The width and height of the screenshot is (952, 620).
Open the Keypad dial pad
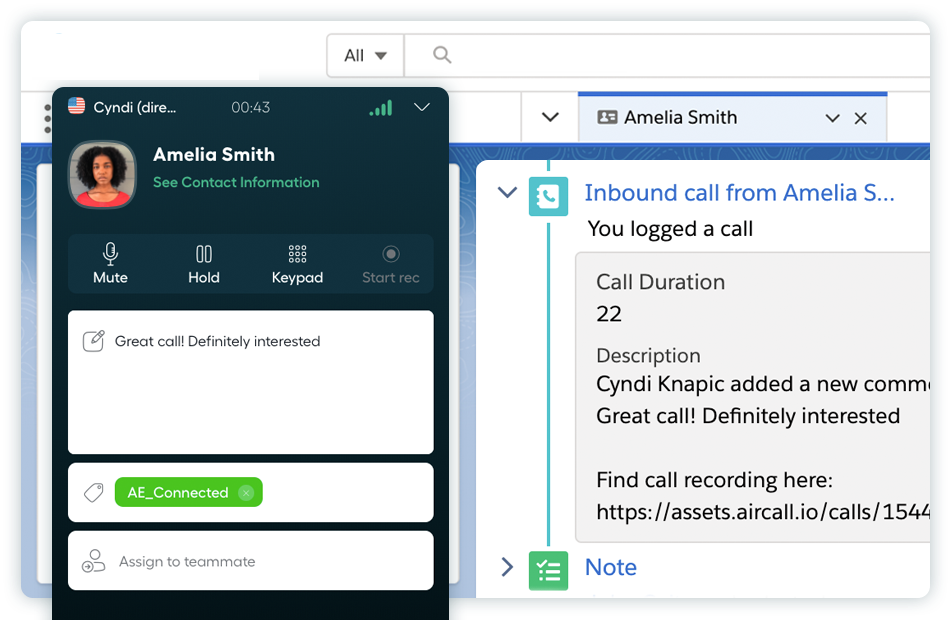coord(297,264)
